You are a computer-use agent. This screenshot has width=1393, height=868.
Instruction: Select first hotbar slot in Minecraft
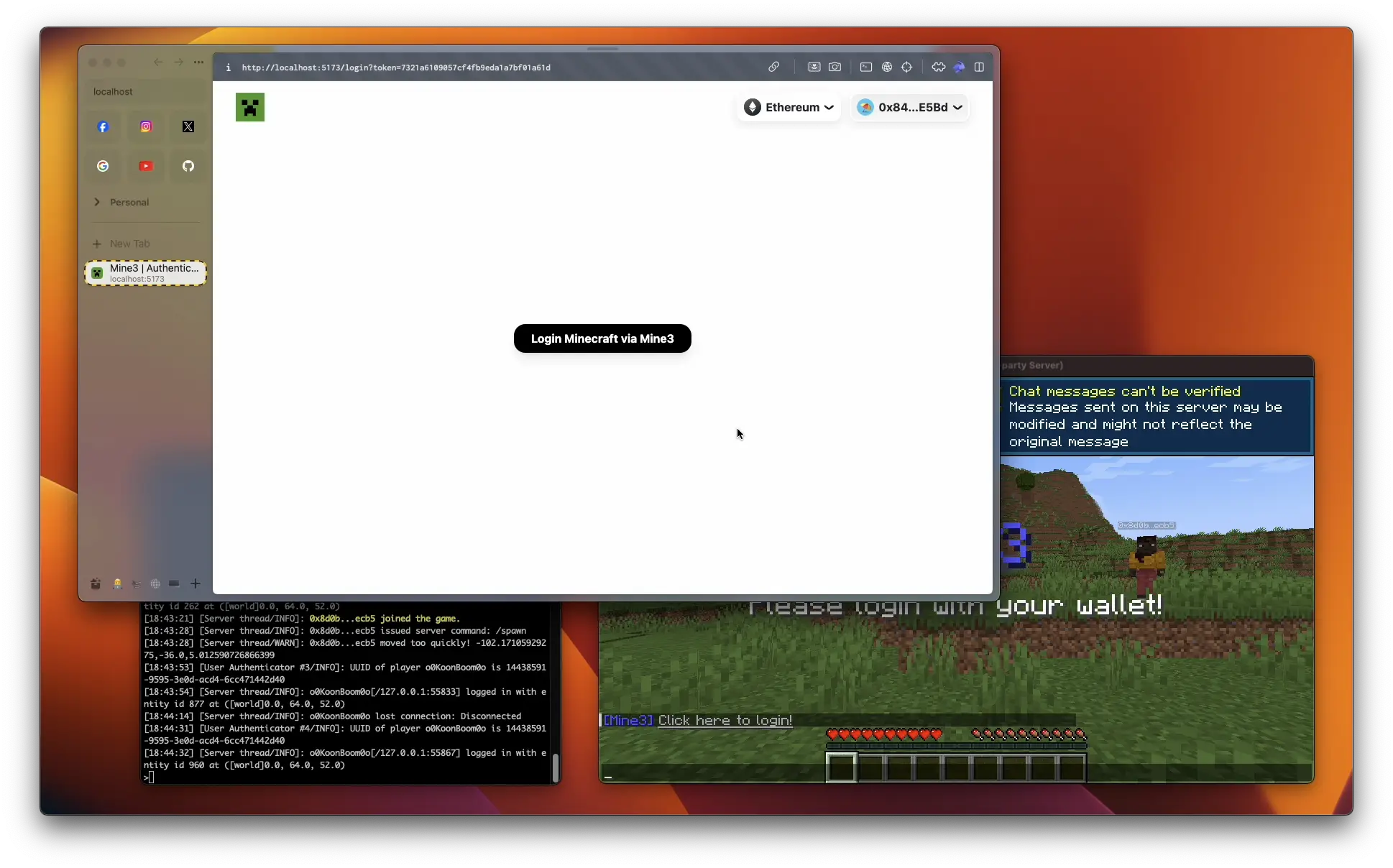tap(841, 767)
